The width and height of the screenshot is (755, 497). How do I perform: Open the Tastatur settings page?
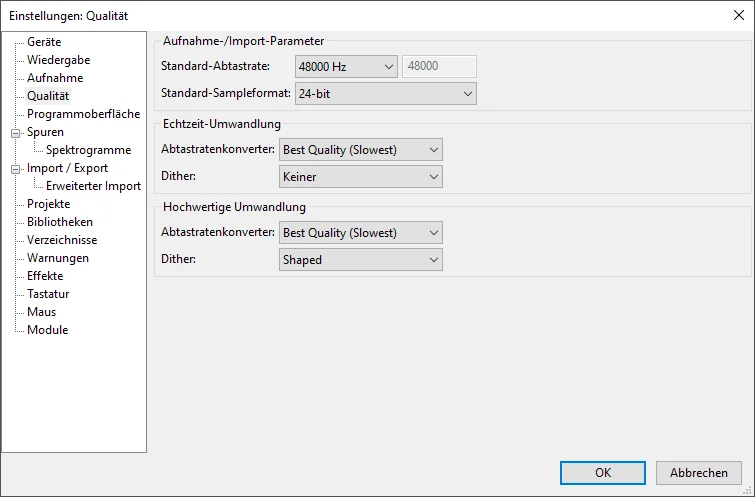coord(48,294)
